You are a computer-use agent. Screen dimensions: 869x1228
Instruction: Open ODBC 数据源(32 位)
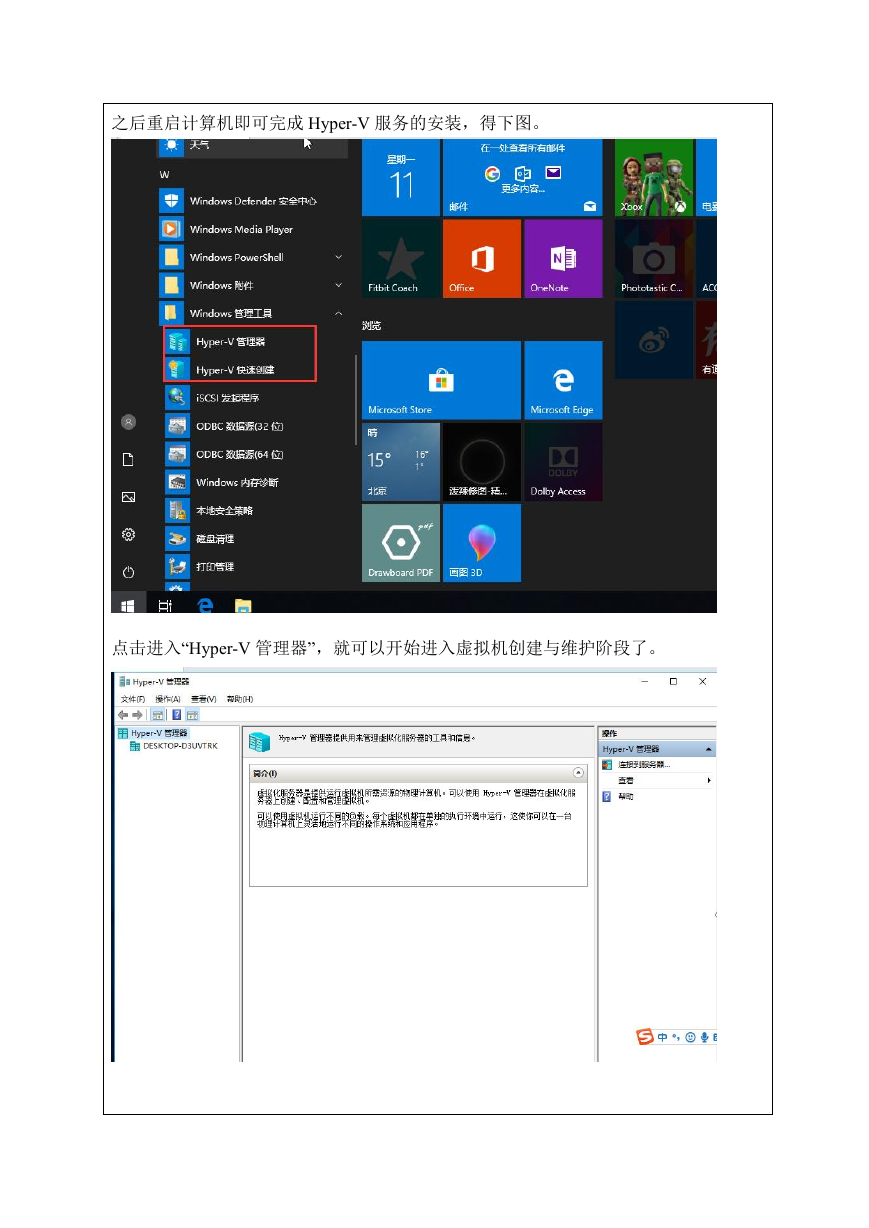tap(240, 426)
